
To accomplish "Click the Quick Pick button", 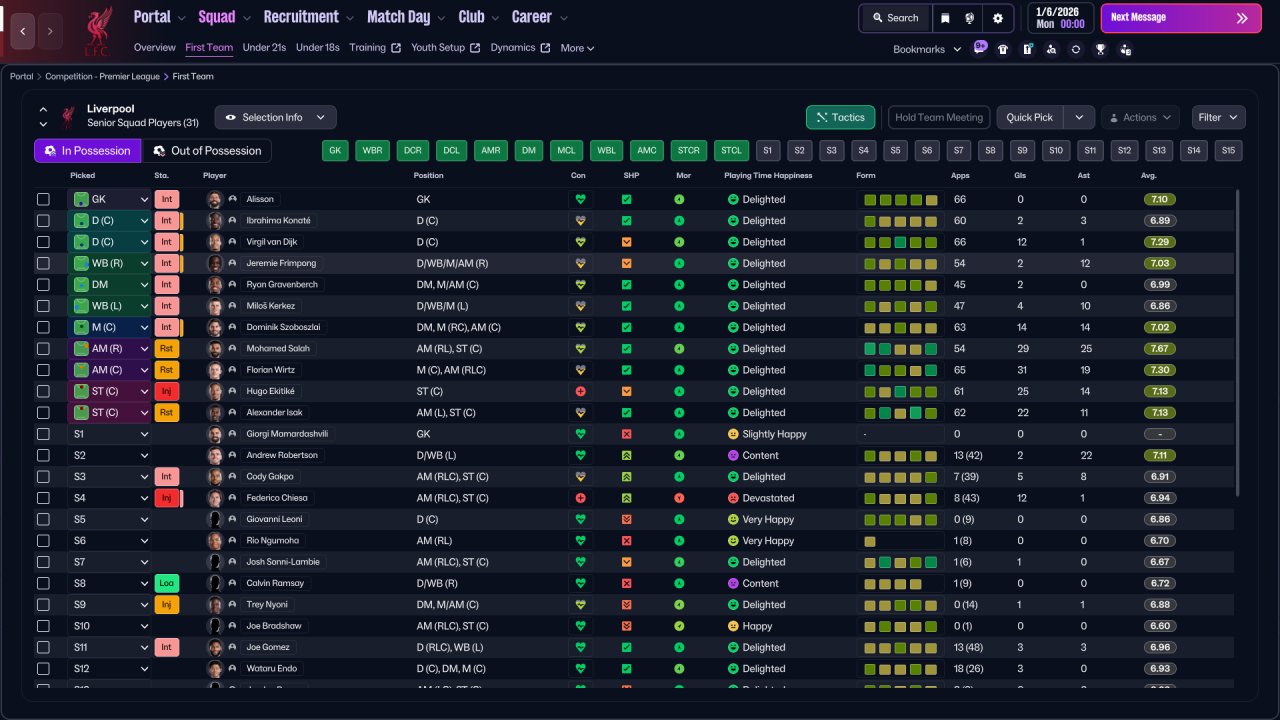I will click(1030, 117).
